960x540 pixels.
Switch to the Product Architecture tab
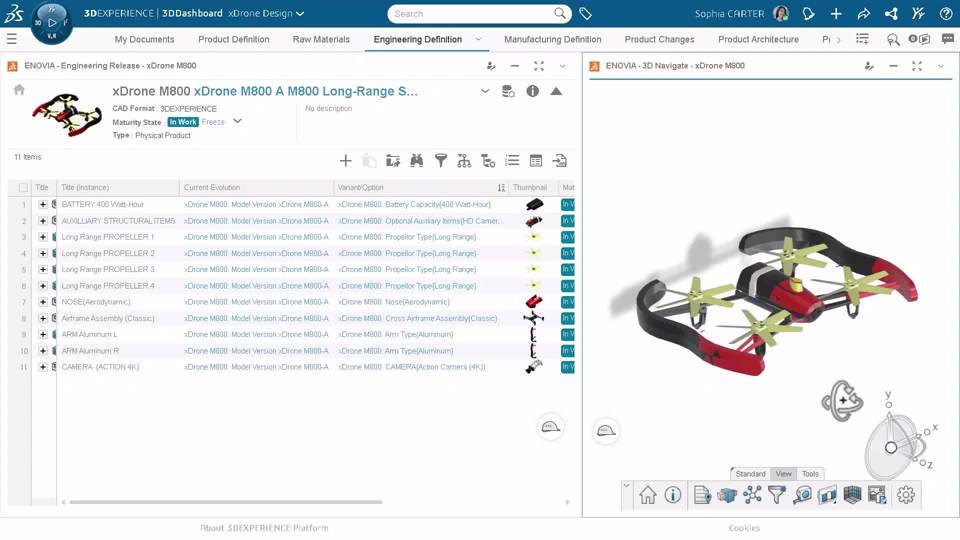759,39
